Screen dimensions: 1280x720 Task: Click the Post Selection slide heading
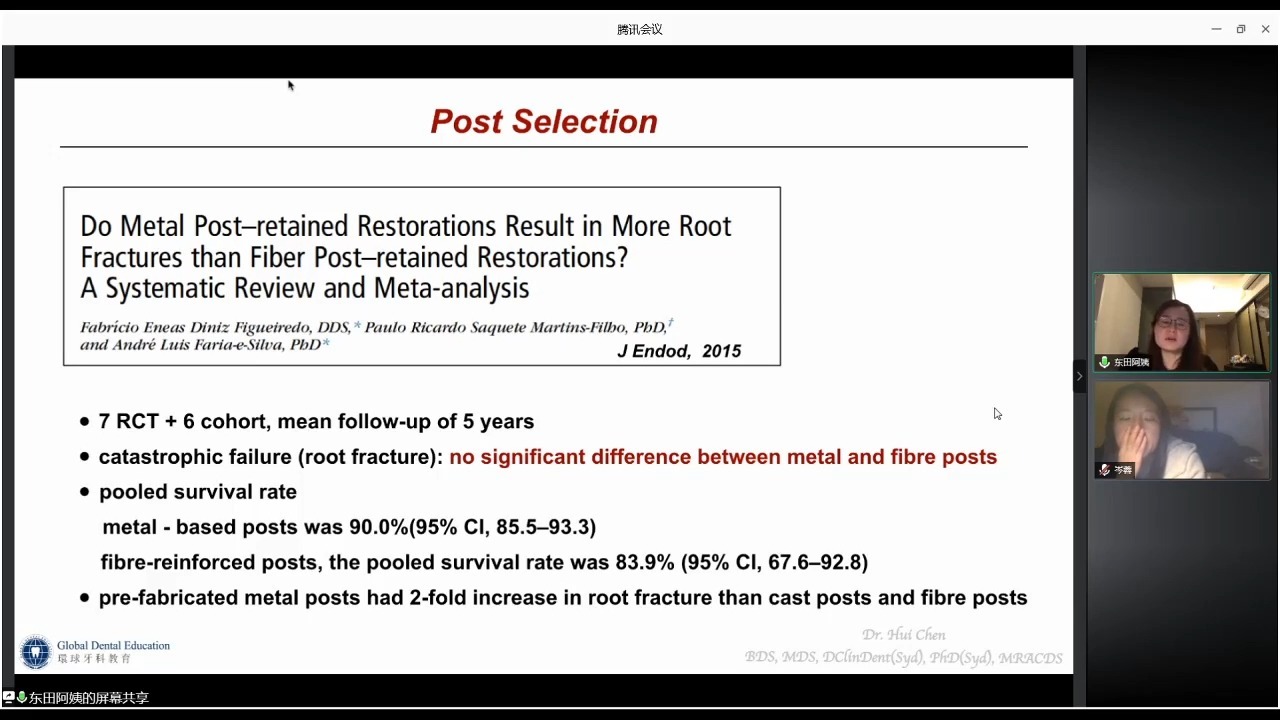pos(544,121)
